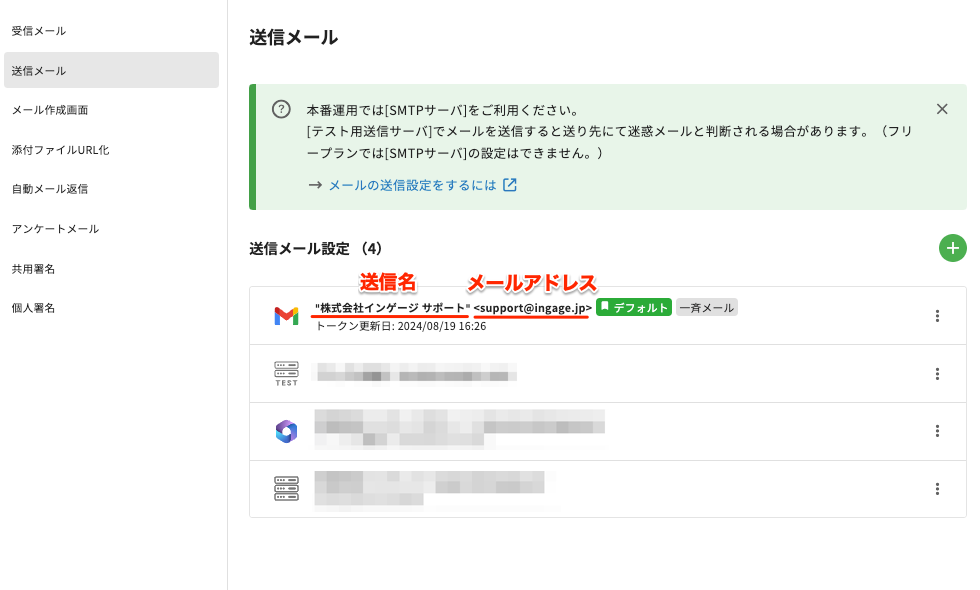The width and height of the screenshot is (980, 590).
Task: Click the question mark help icon
Action: pos(281,109)
